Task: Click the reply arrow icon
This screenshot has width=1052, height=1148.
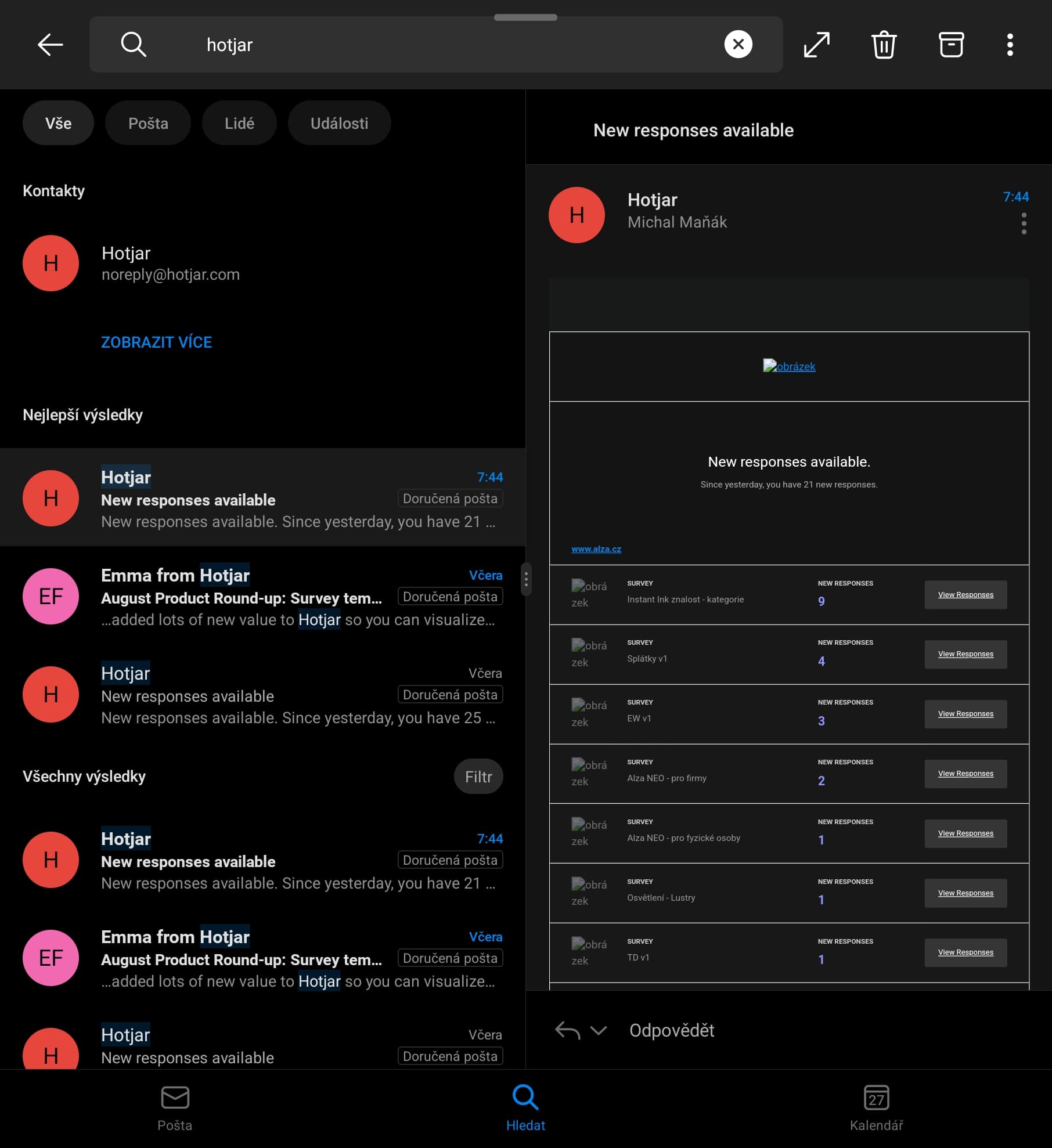Action: 567,1030
